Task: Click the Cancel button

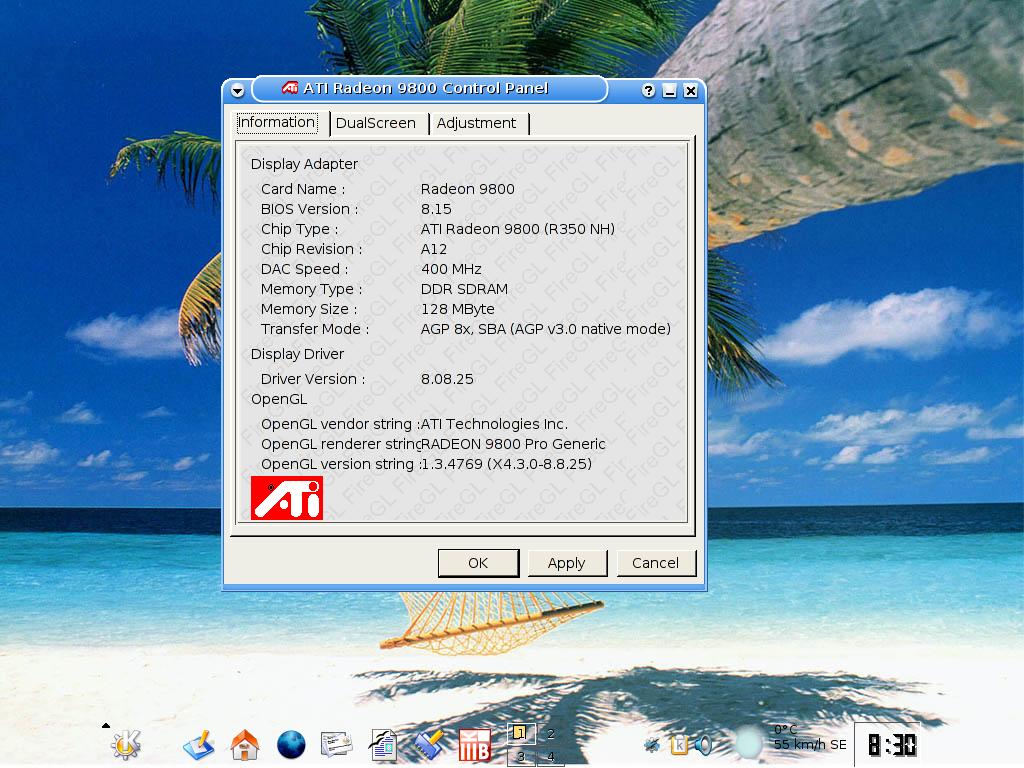Action: coord(655,563)
